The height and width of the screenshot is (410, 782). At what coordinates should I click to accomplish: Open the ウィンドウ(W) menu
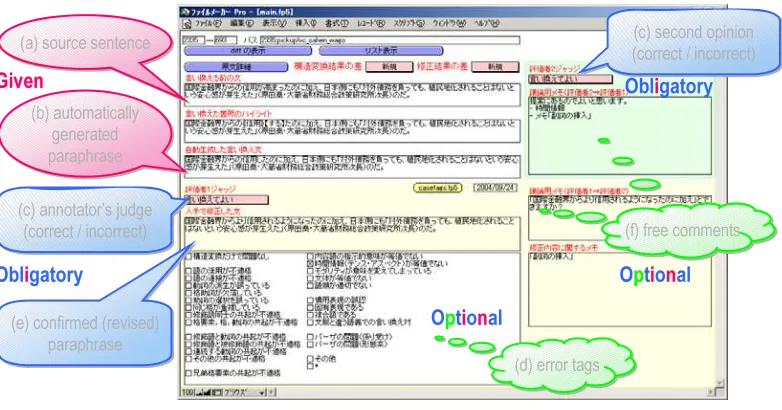click(448, 23)
